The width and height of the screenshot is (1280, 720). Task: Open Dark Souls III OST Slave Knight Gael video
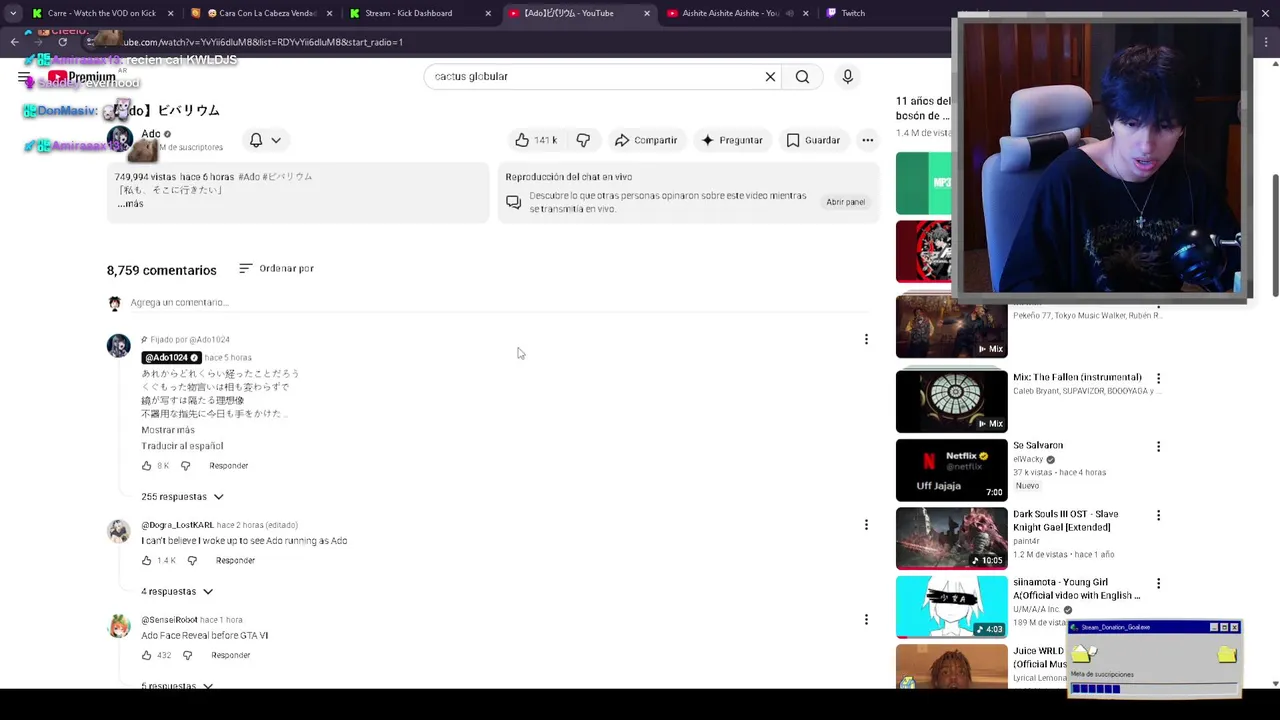tap(951, 538)
